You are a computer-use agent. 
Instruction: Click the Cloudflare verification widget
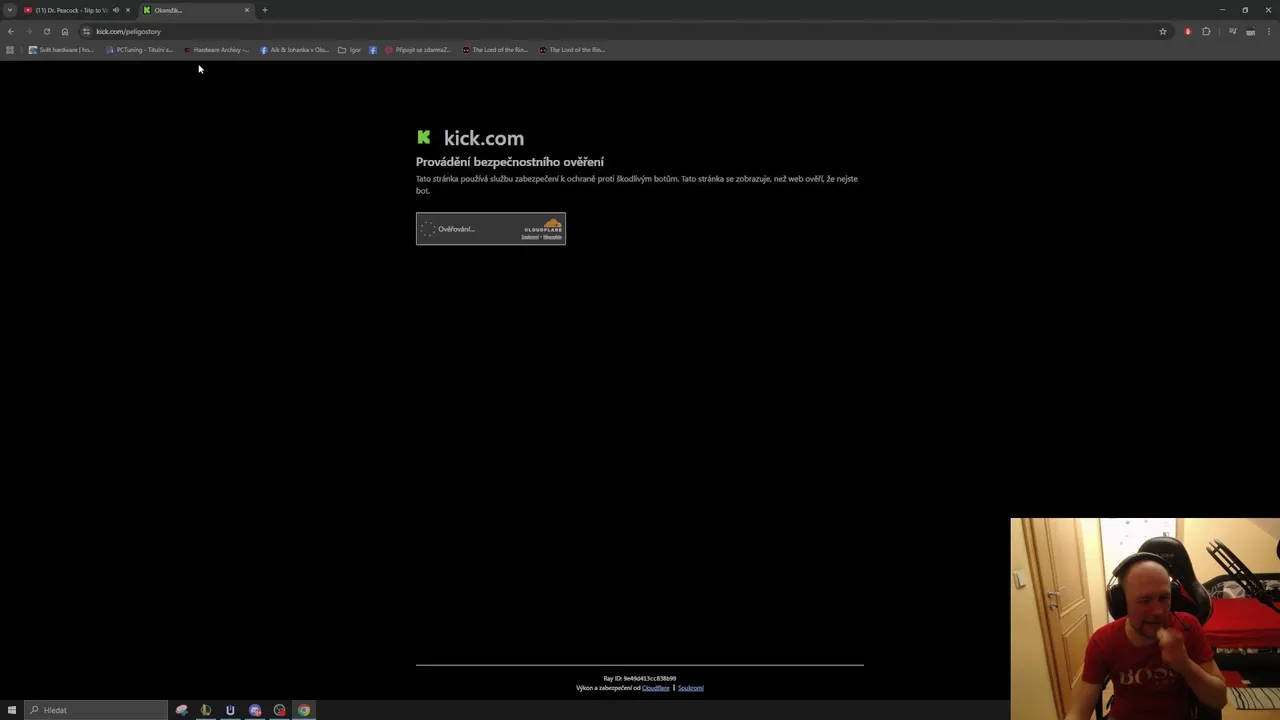491,229
